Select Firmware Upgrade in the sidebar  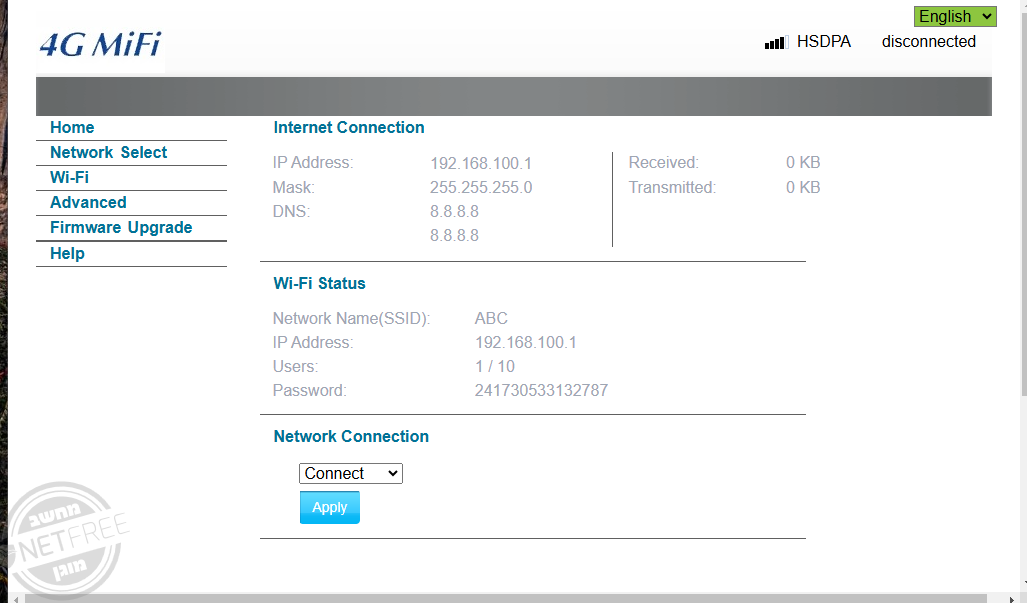(x=121, y=227)
